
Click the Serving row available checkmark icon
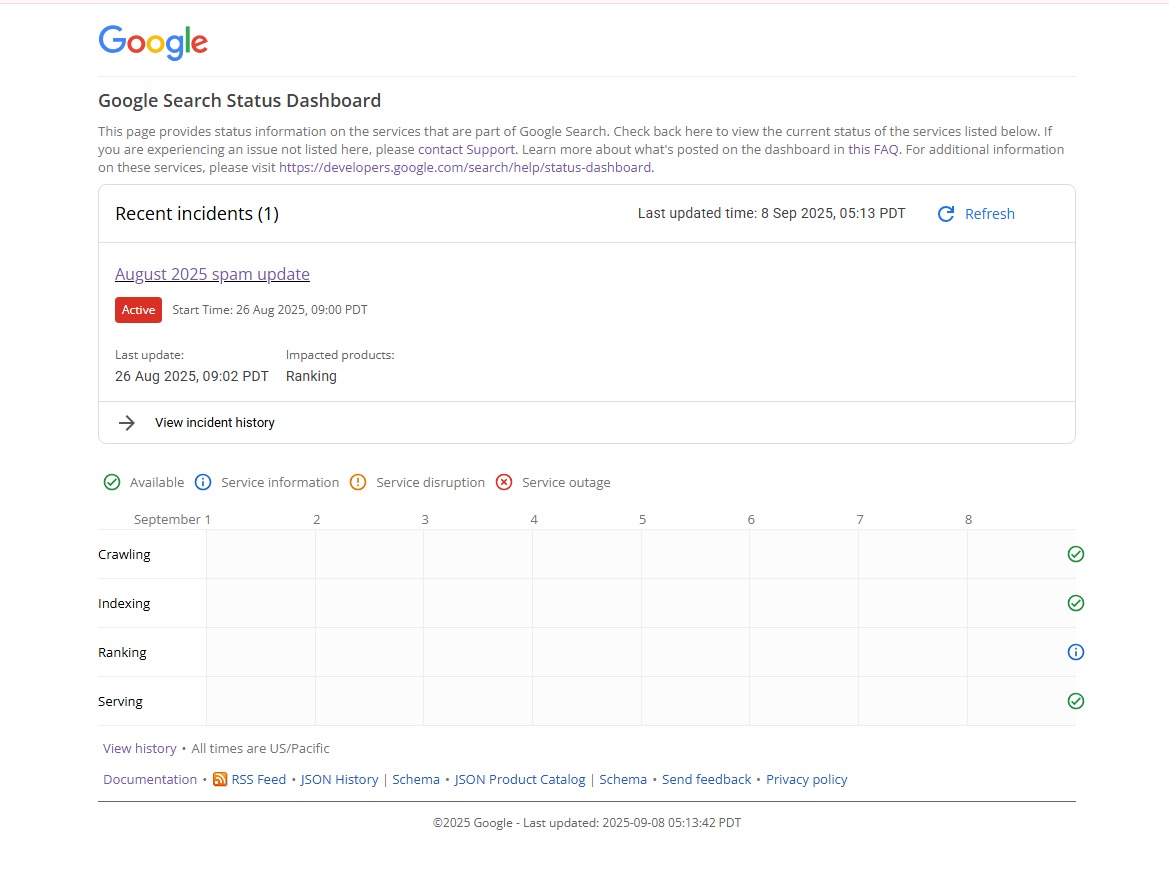(1075, 701)
